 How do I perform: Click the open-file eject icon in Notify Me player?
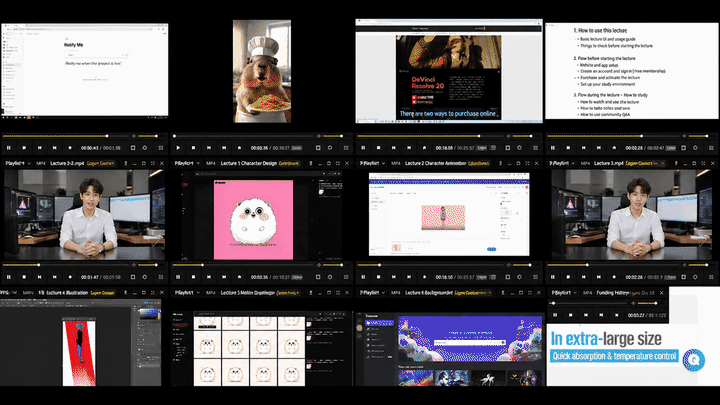click(70, 148)
